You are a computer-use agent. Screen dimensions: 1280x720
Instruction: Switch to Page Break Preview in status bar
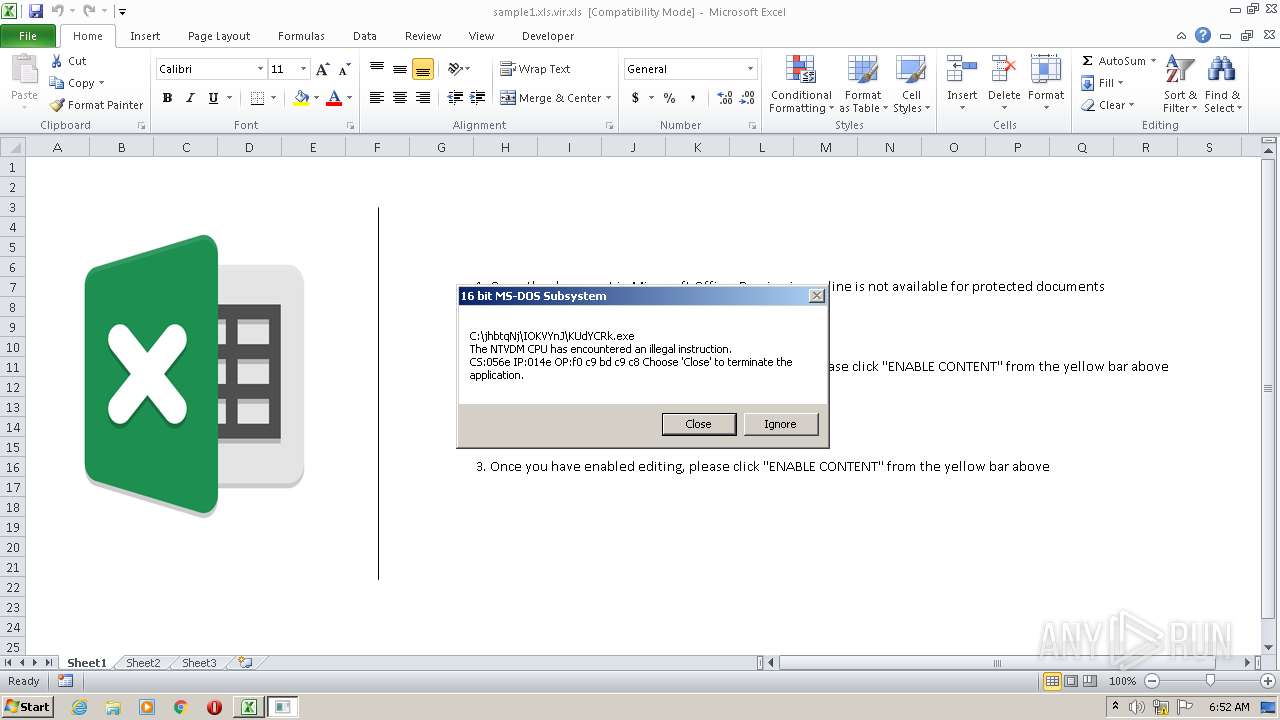tap(1090, 681)
